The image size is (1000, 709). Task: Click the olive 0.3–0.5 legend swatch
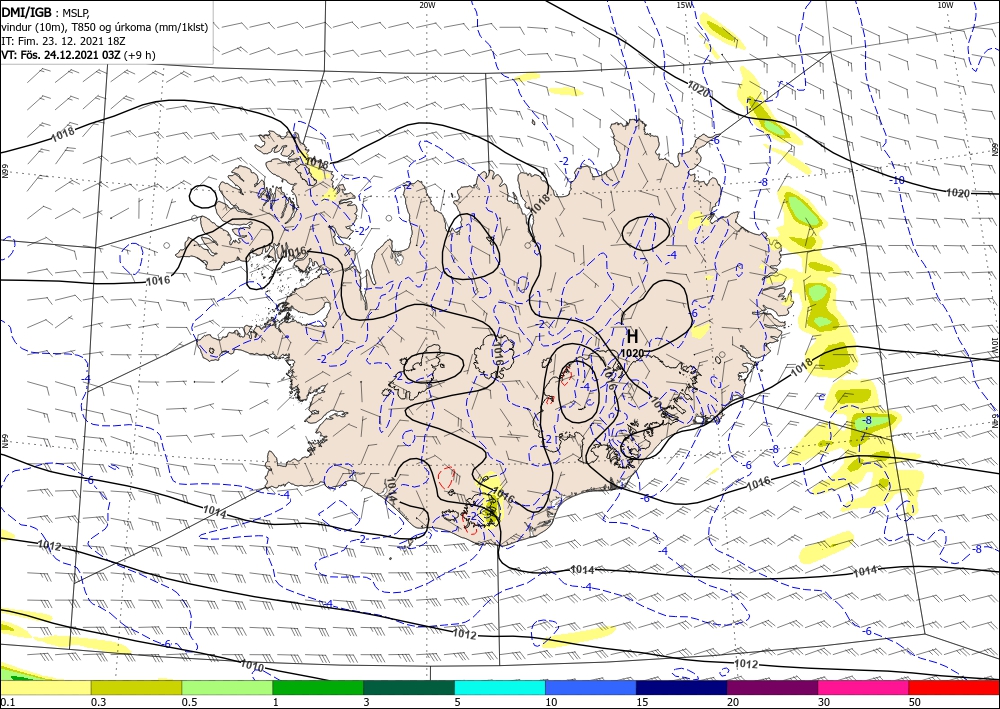point(136,687)
